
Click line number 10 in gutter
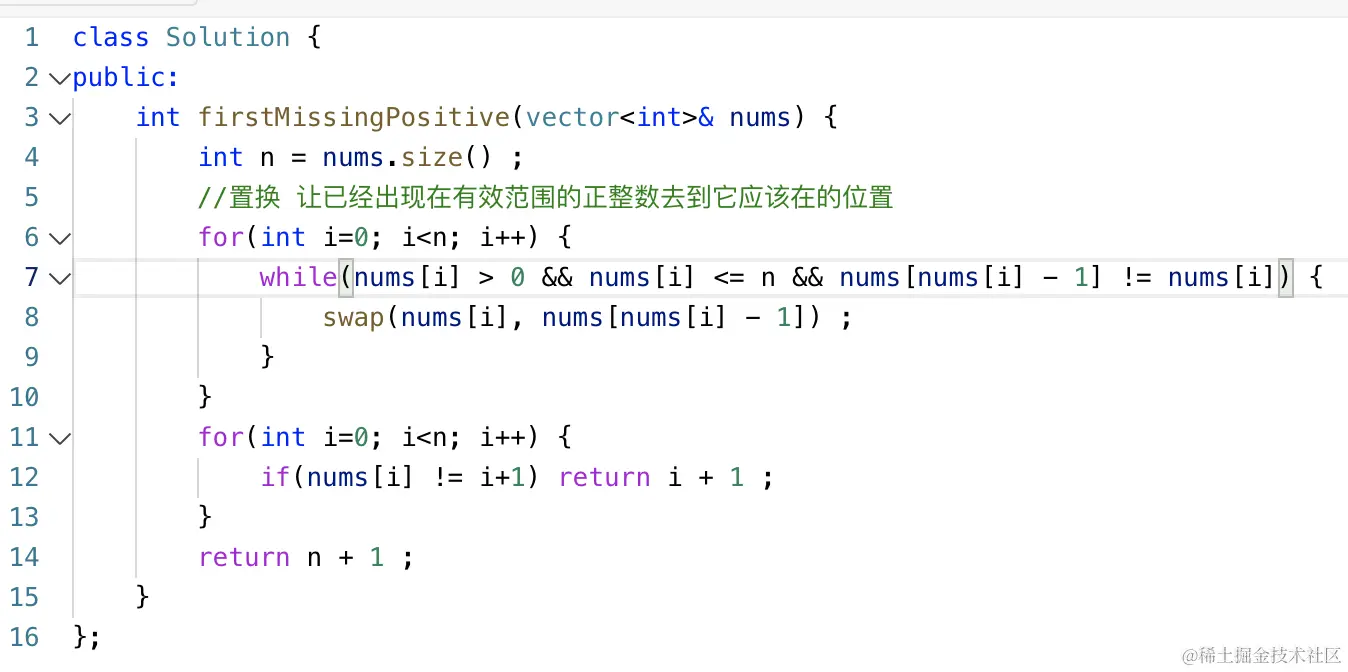(x=24, y=398)
